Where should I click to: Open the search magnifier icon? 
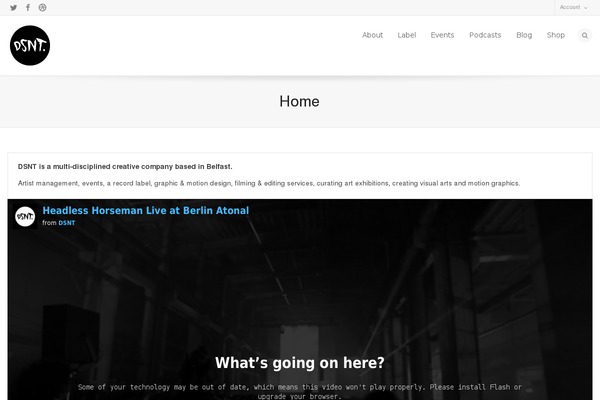[x=585, y=35]
